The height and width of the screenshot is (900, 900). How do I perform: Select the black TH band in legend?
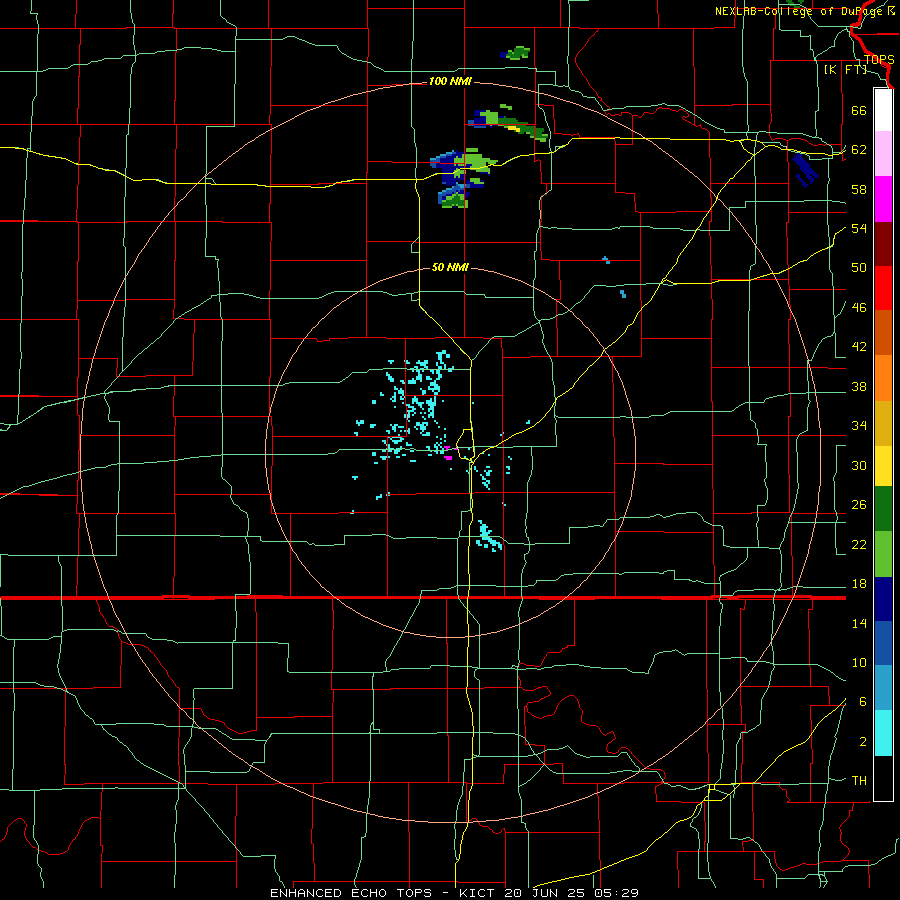tap(883, 778)
